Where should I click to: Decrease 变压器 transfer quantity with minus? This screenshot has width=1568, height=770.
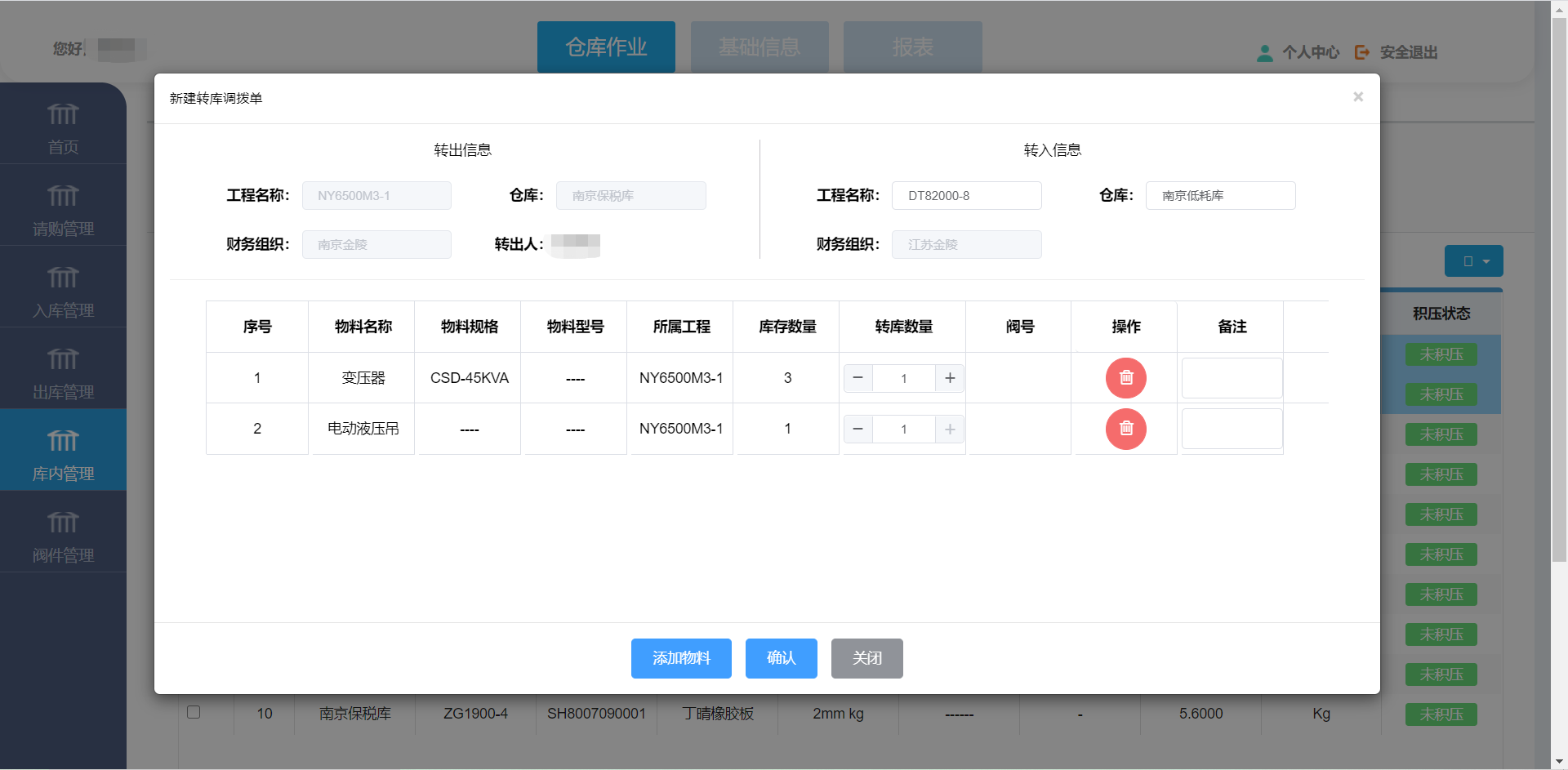[857, 378]
